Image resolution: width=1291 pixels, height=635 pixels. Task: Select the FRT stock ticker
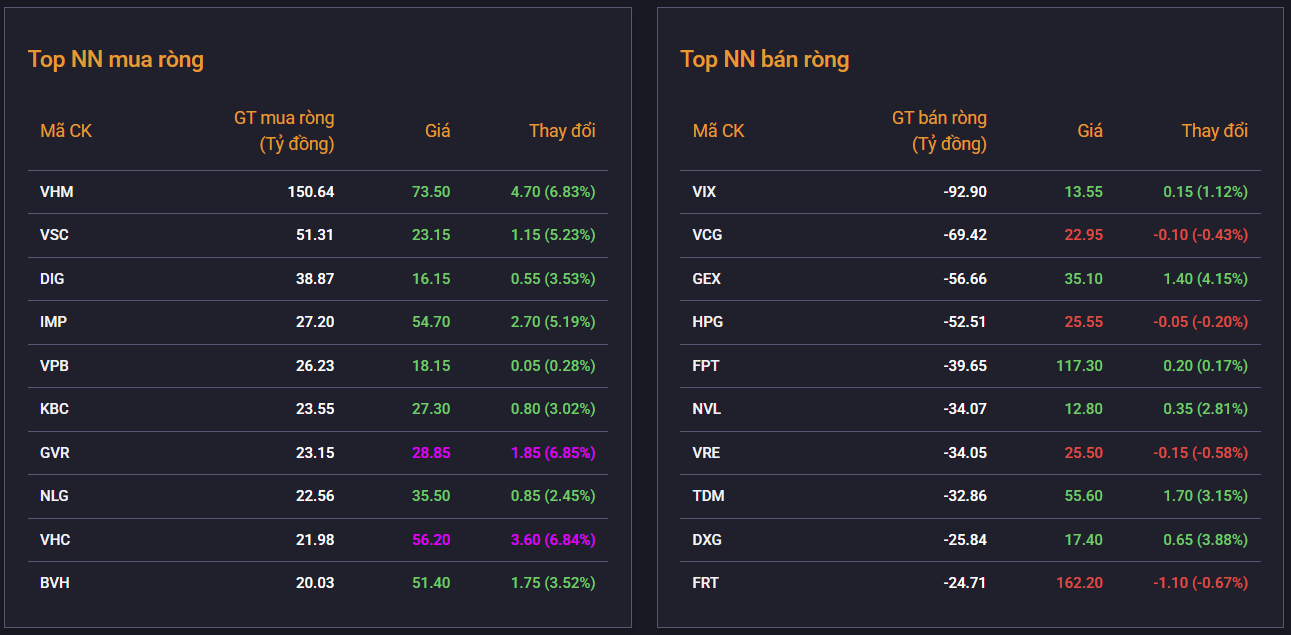coord(705,583)
